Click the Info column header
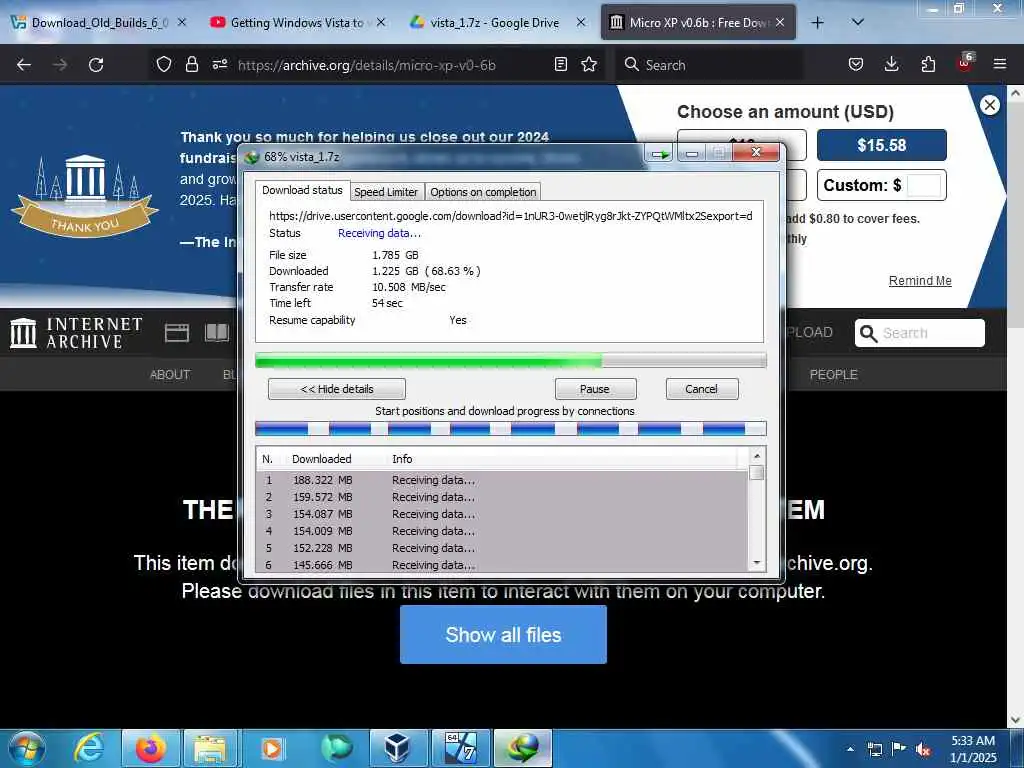The height and width of the screenshot is (768, 1024). tap(402, 459)
